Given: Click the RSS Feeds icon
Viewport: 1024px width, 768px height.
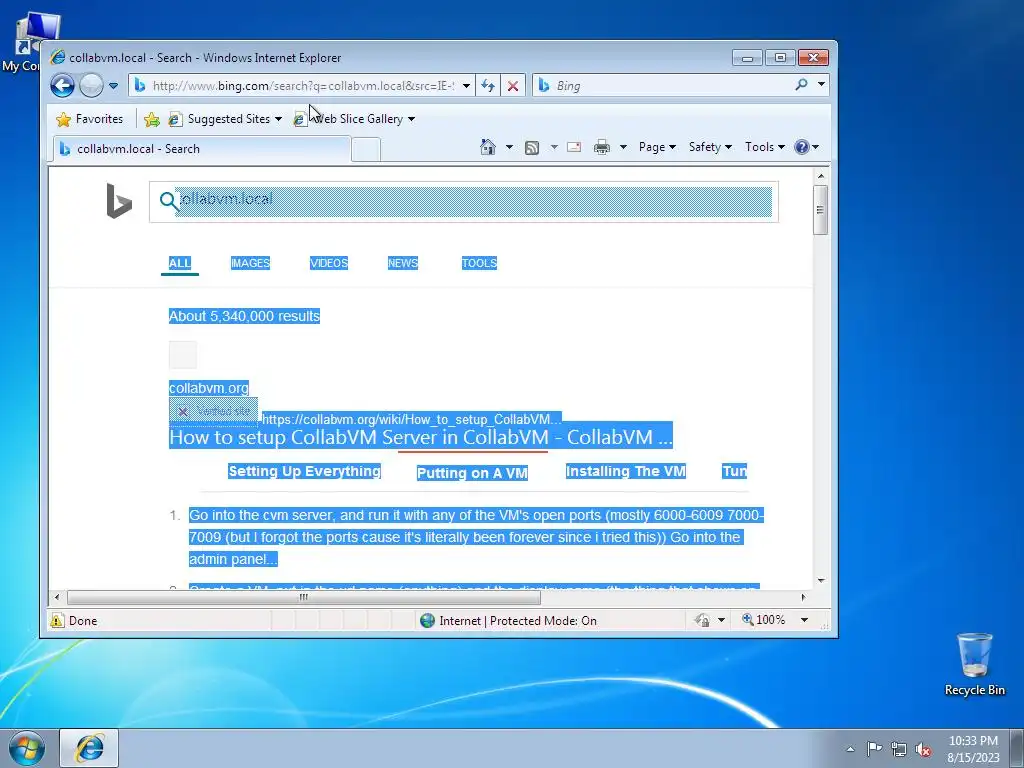Looking at the screenshot, I should 532,148.
